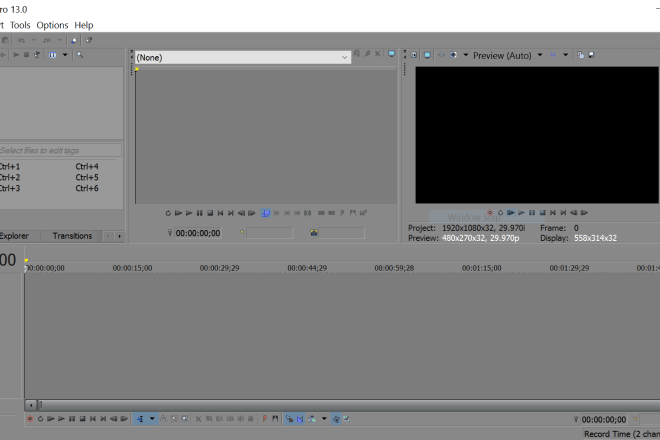Select the Envelope Edit tool
The height and width of the screenshot is (440, 660).
pyautogui.click(x=163, y=419)
